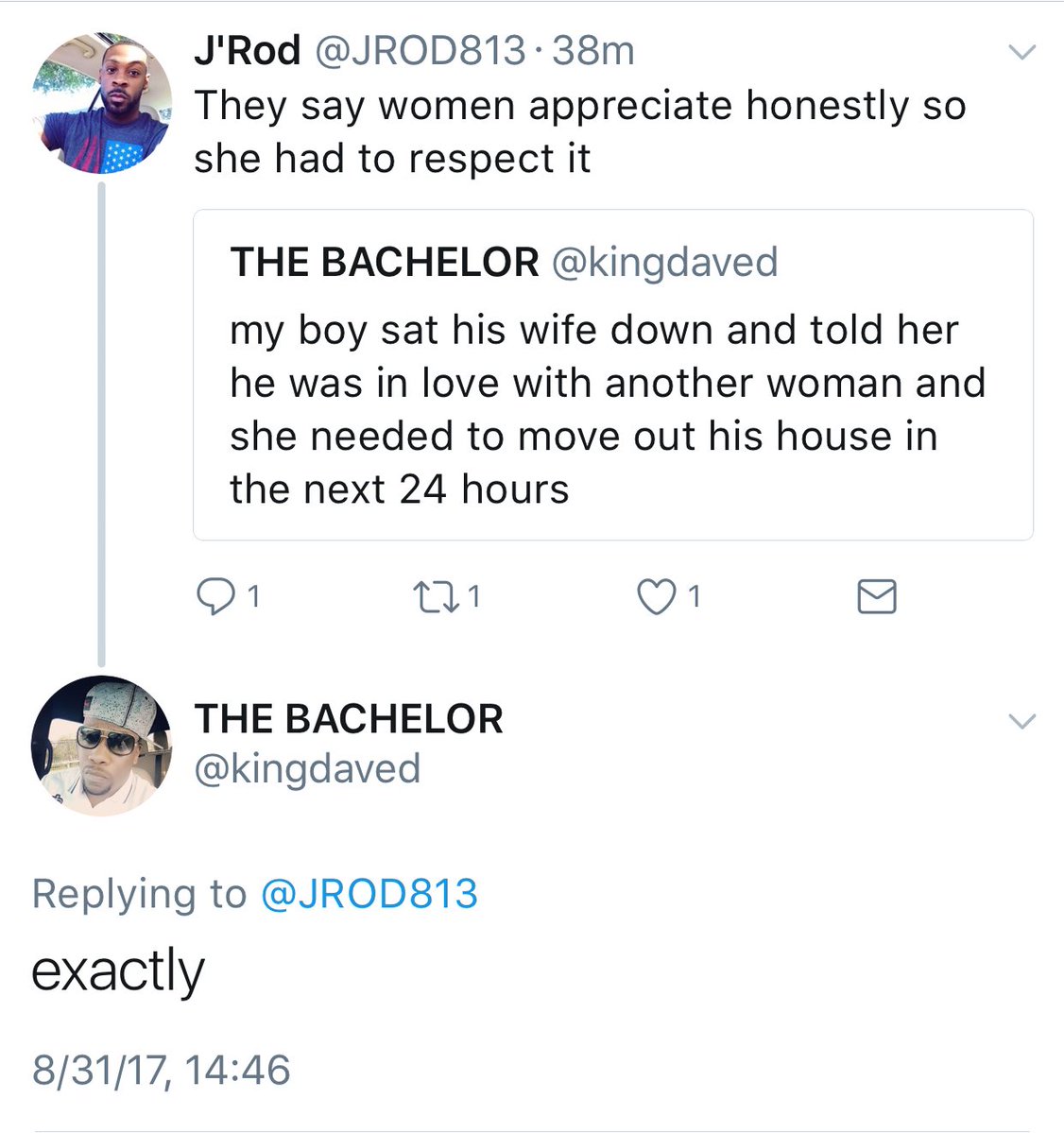Reply to J'Rod's tweet using speech bubble icon
The height and width of the screenshot is (1133, 1064).
[x=215, y=597]
